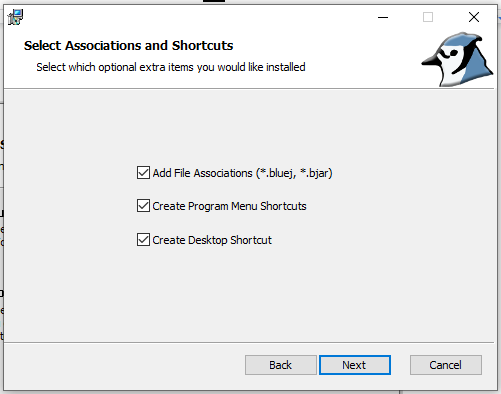The image size is (501, 394).
Task: Click the greyed-out maximize button
Action: [428, 17]
